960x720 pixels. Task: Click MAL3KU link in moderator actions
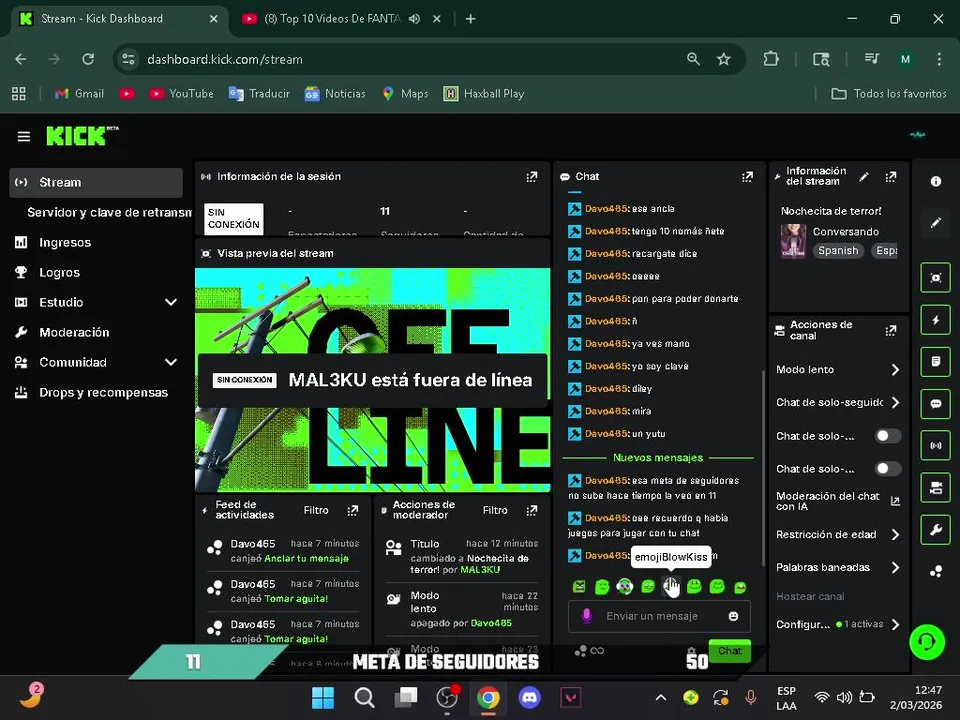(479, 570)
